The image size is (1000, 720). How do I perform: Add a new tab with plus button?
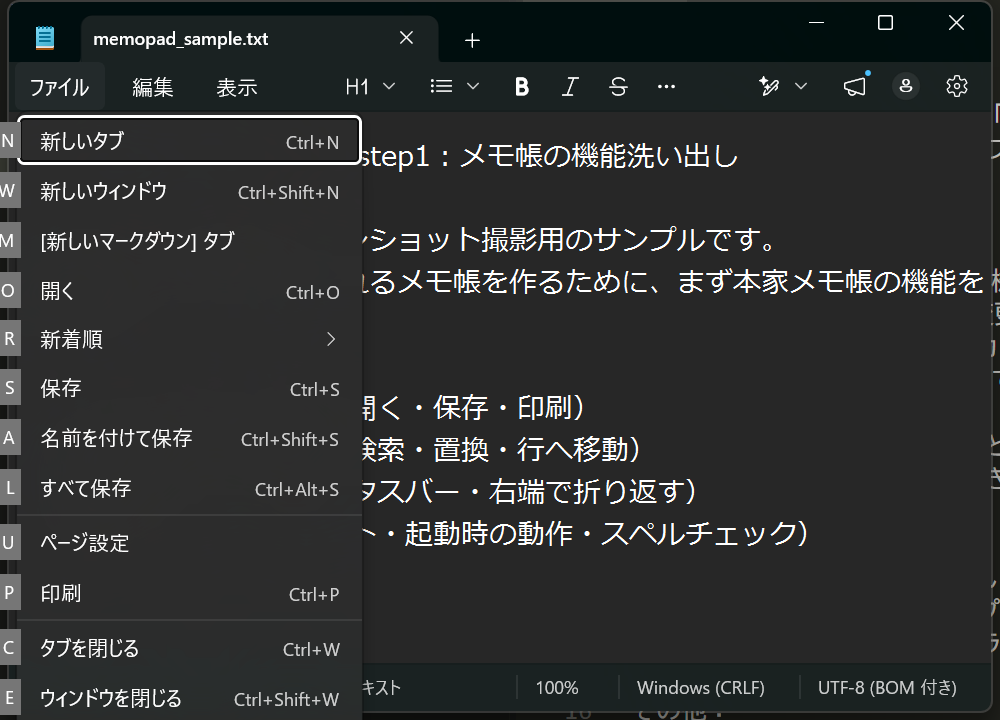pyautogui.click(x=472, y=41)
